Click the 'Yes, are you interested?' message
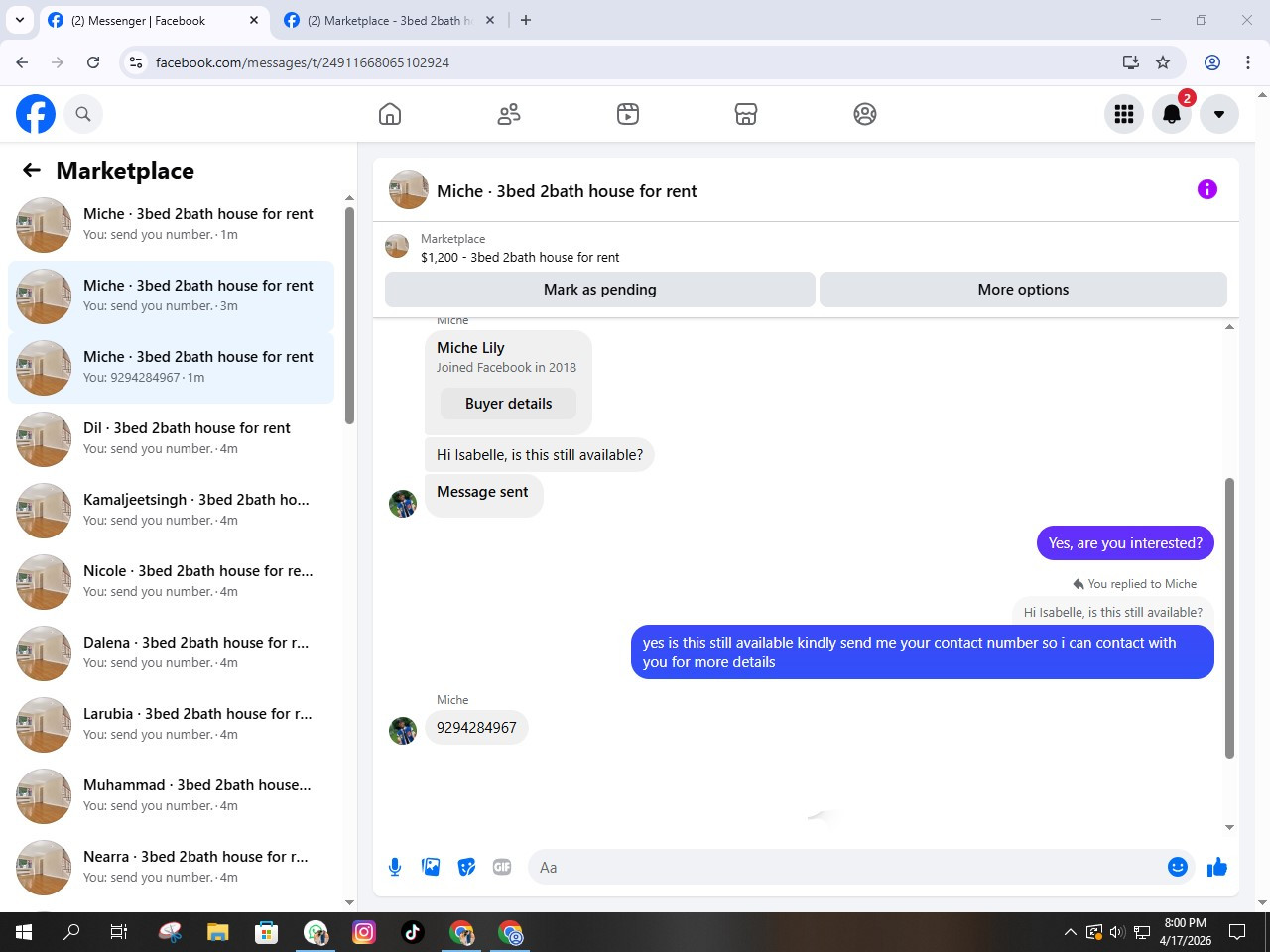1270x952 pixels. click(x=1125, y=543)
